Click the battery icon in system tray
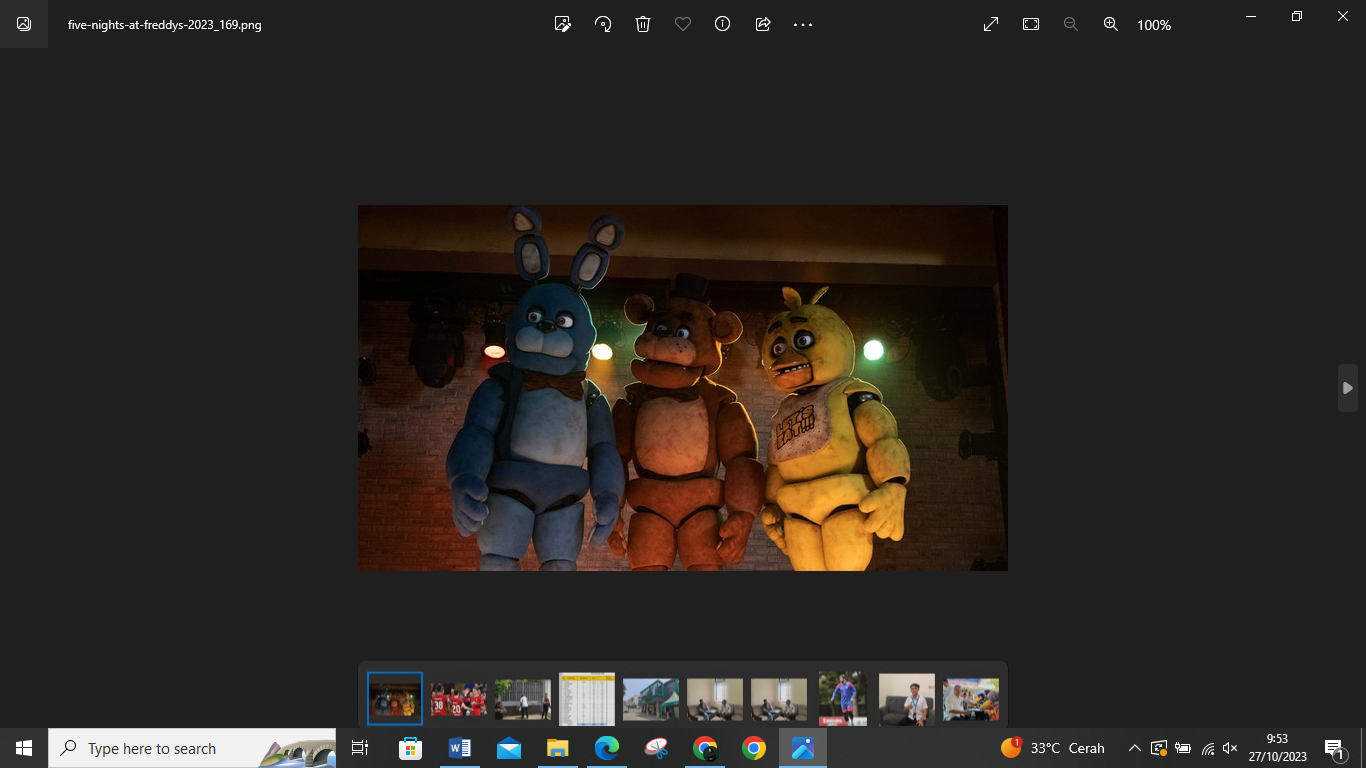The height and width of the screenshot is (768, 1366). [x=1183, y=748]
